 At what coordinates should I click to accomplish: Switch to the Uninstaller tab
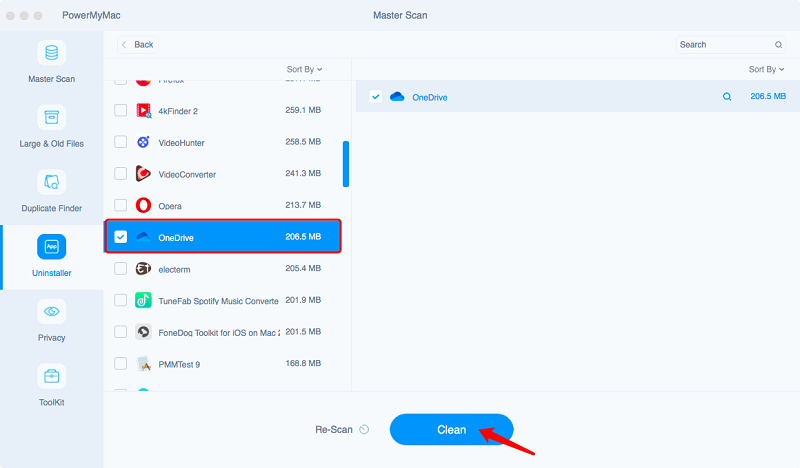coord(51,256)
